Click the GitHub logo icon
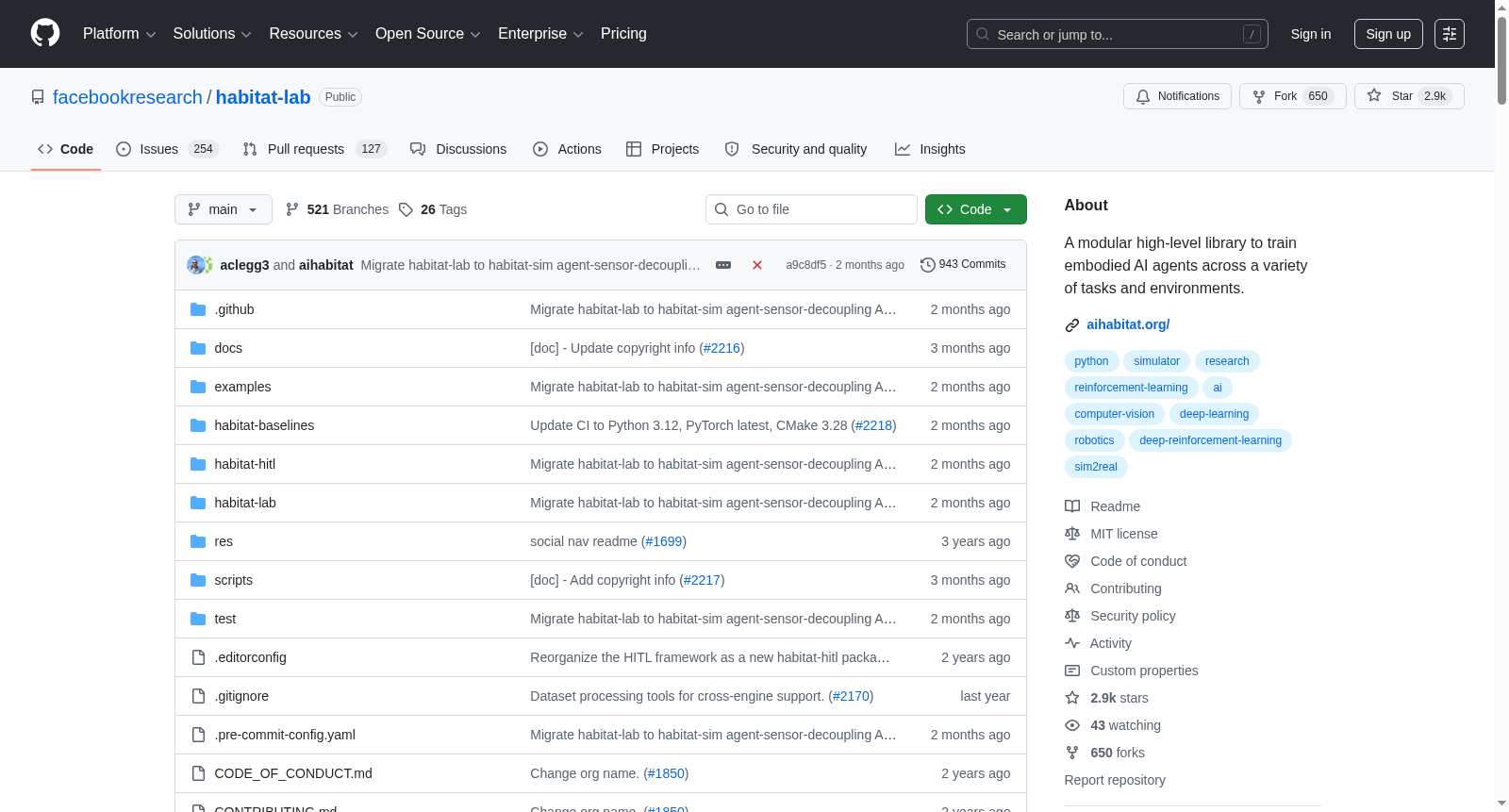Screen dimensions: 1509x812 (45, 34)
